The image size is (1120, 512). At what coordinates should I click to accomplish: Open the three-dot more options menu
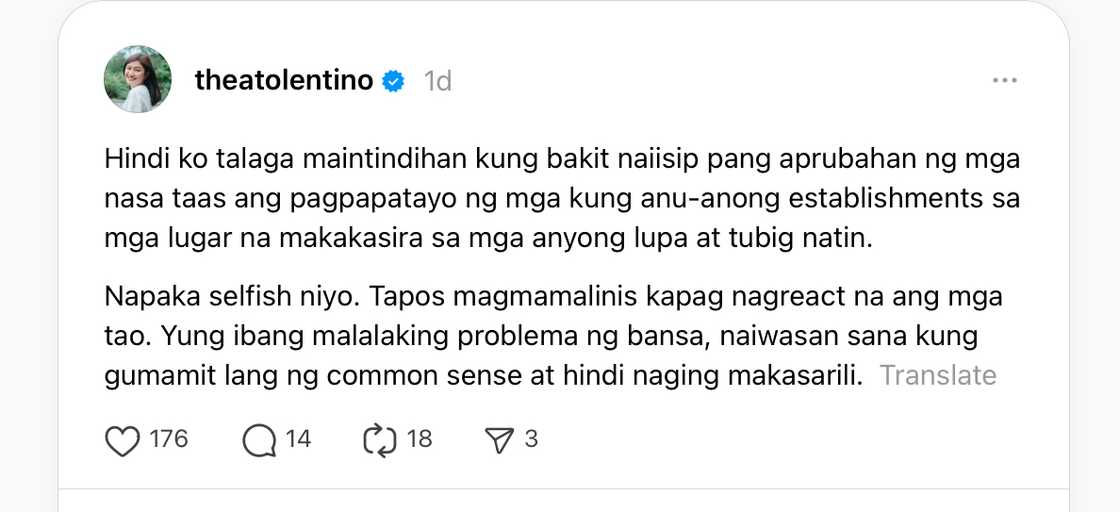click(1004, 80)
